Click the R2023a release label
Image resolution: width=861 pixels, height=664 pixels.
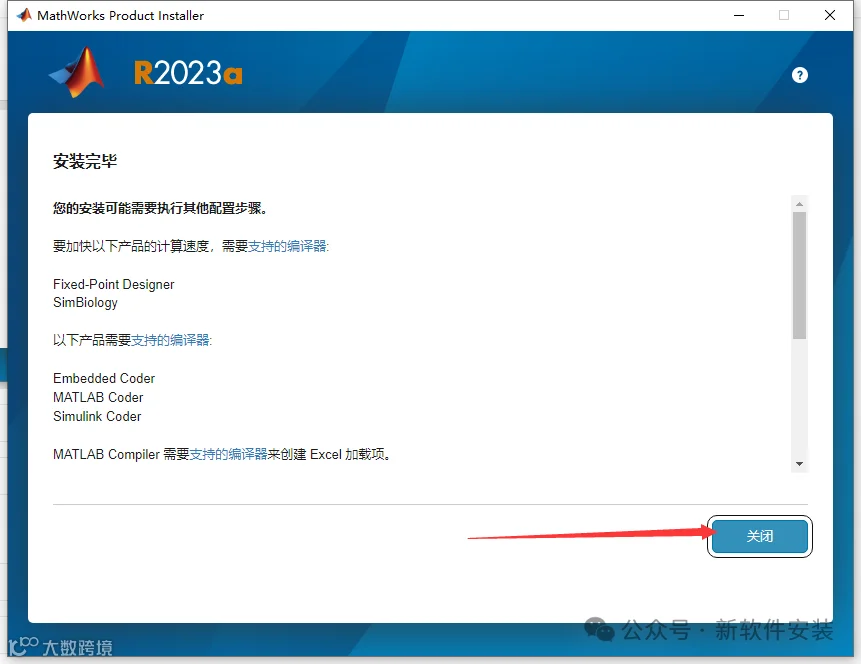pos(188,73)
